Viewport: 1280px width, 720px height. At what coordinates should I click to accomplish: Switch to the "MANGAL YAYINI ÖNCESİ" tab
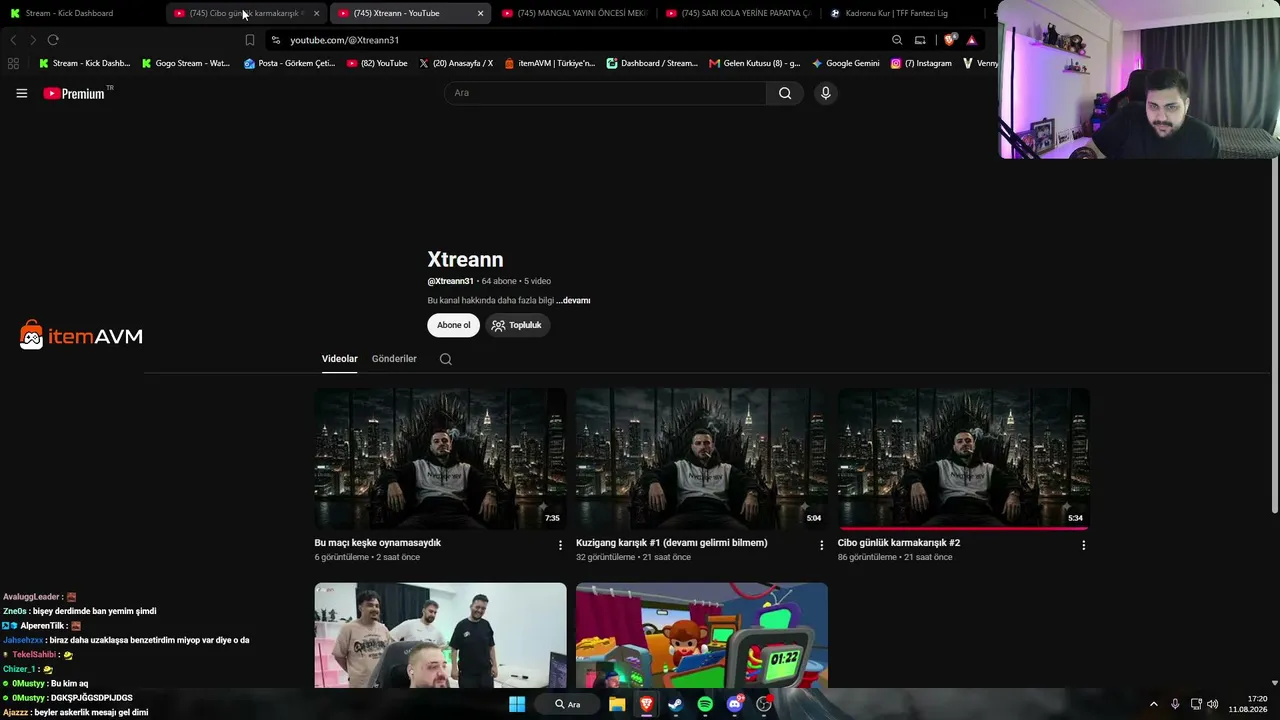point(575,13)
